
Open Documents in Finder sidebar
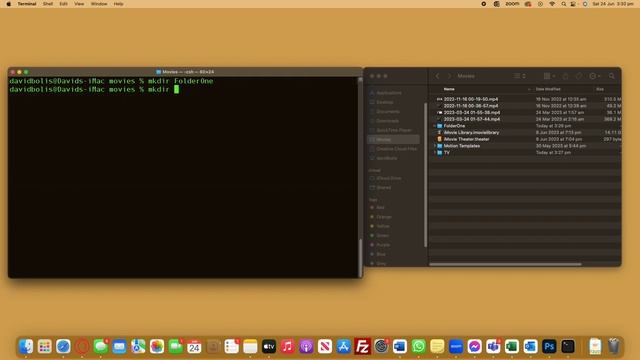pos(388,111)
